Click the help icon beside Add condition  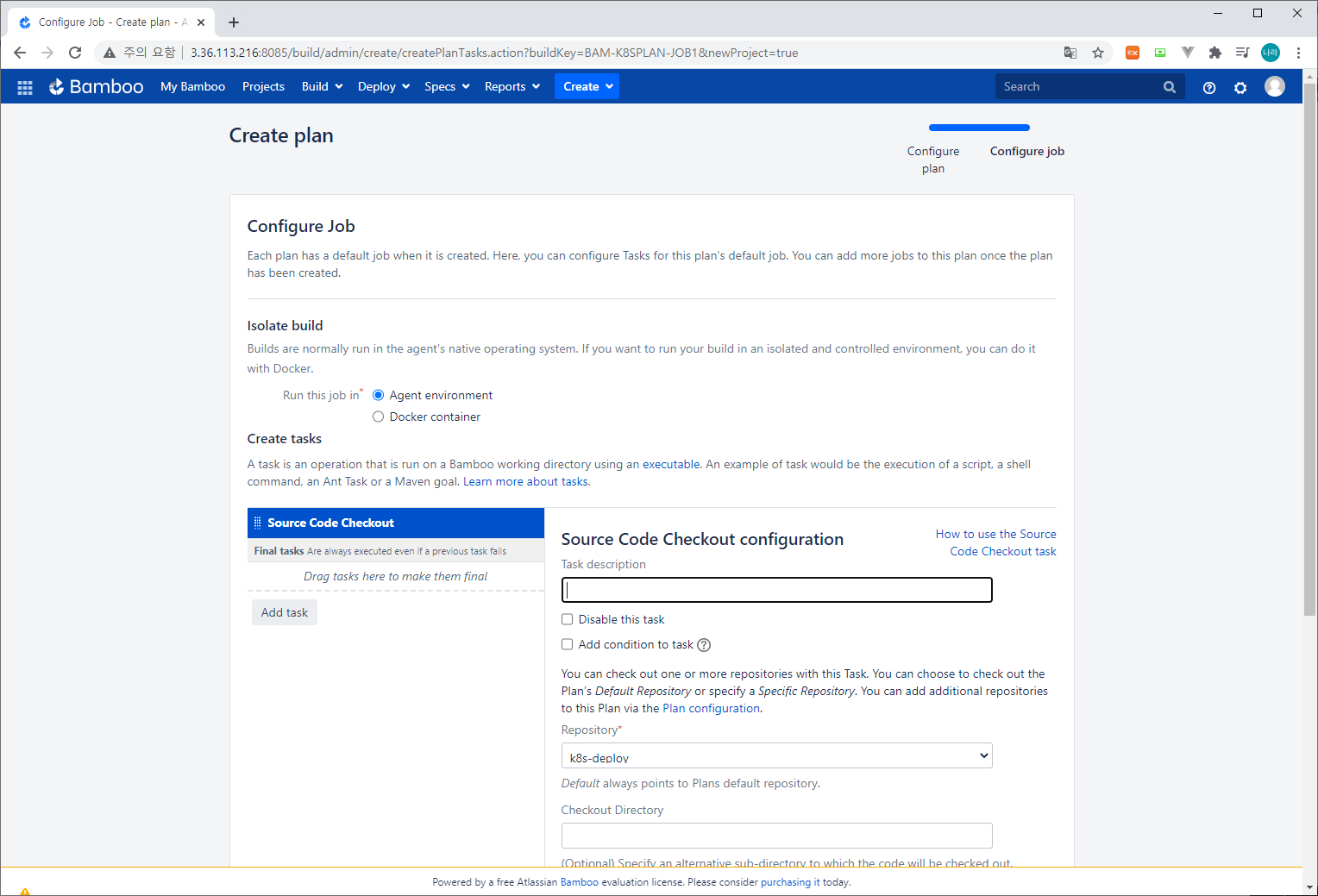[x=704, y=645]
